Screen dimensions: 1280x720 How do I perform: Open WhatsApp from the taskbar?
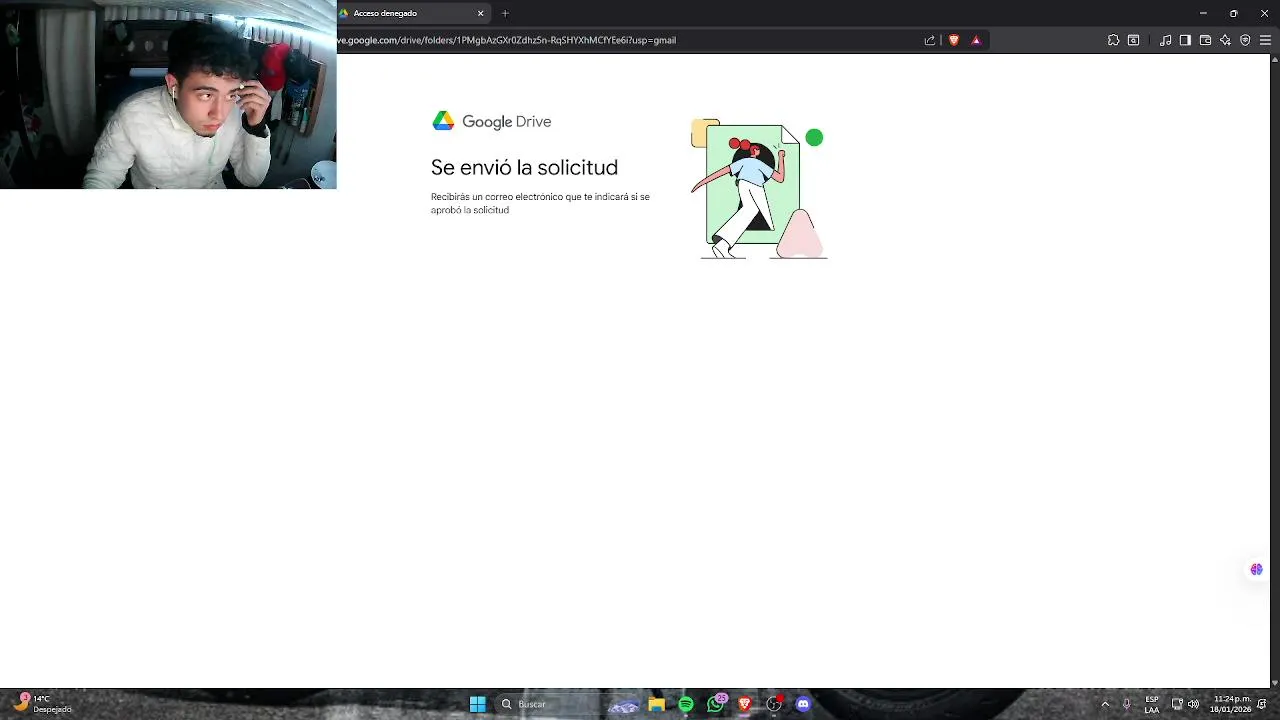pyautogui.click(x=715, y=704)
